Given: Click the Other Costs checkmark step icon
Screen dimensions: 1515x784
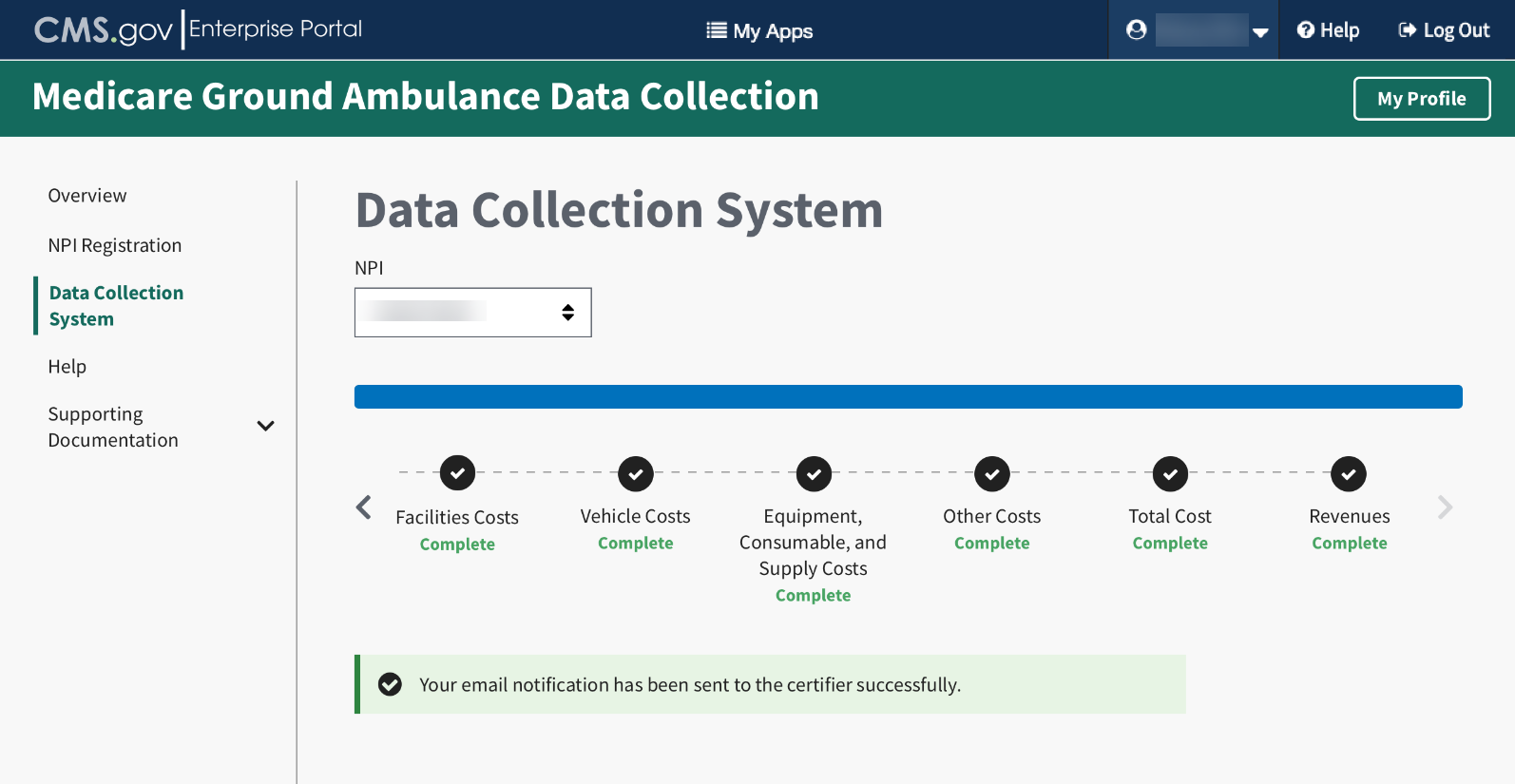Looking at the screenshot, I should coord(992,473).
